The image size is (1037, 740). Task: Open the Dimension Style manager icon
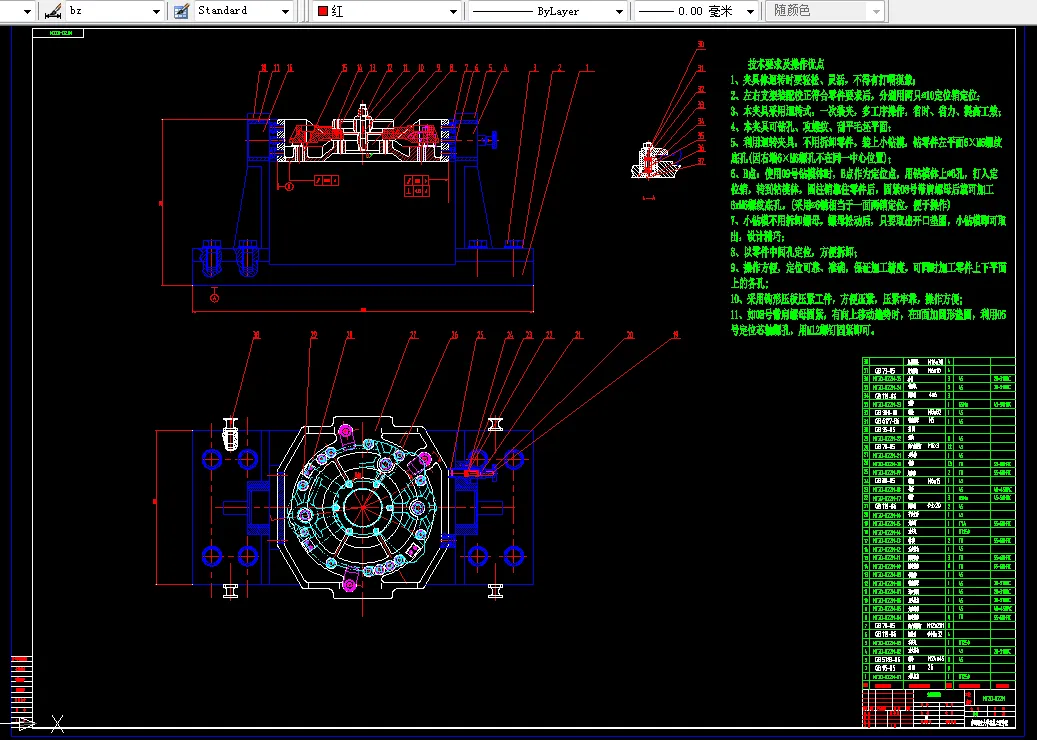(54, 11)
